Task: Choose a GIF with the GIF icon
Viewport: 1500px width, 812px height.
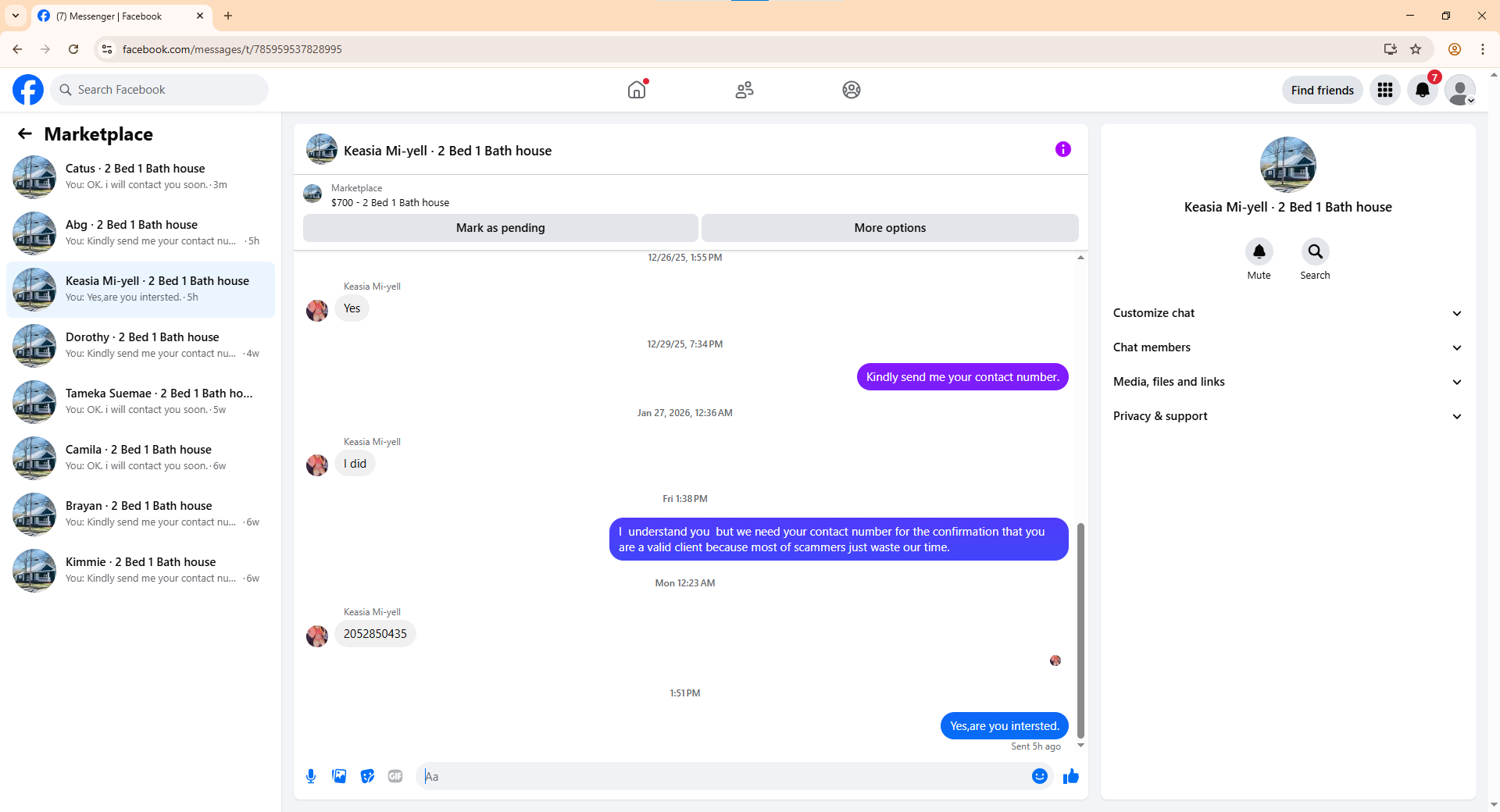Action: (x=395, y=776)
